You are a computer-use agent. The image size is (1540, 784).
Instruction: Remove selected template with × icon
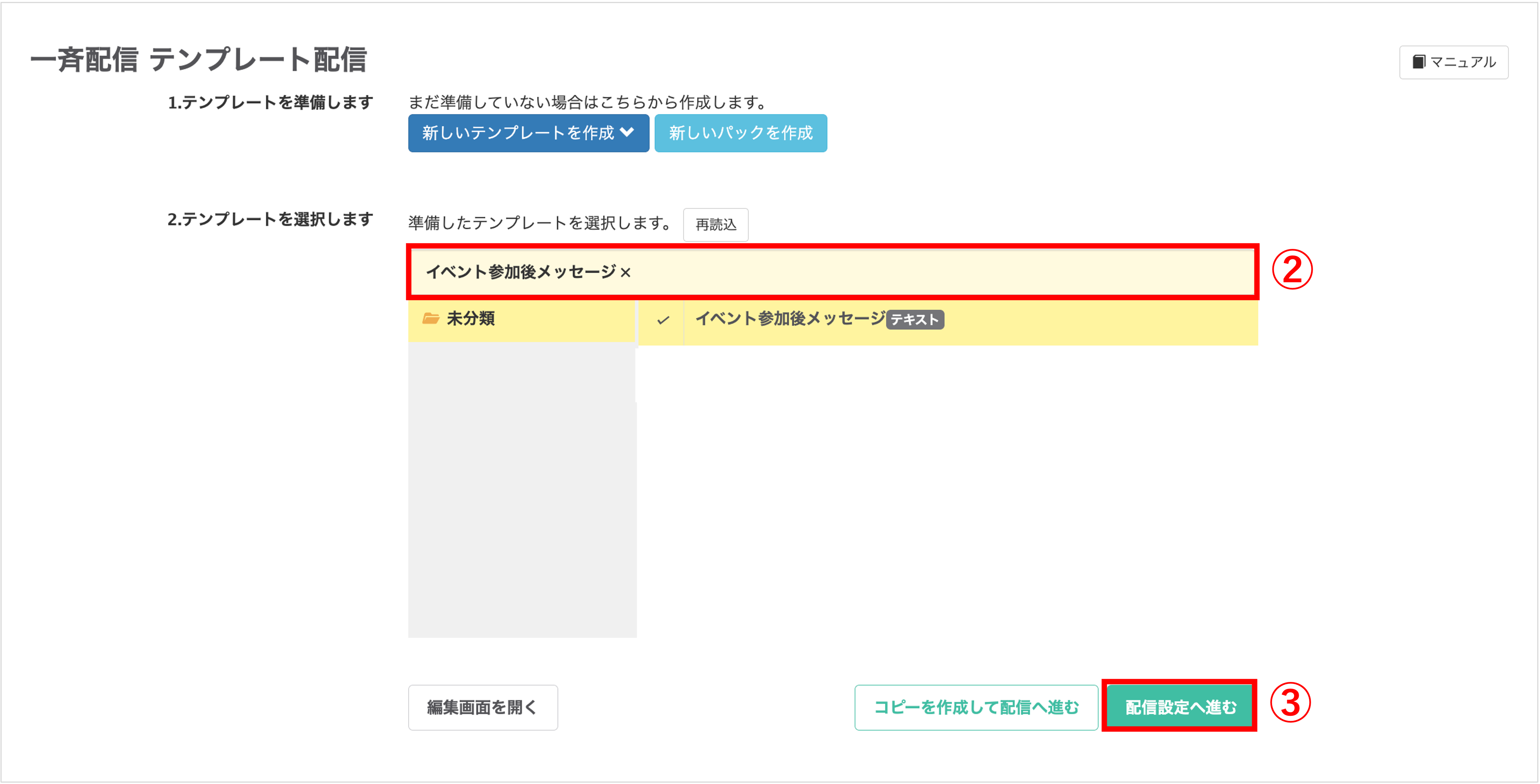coord(625,273)
